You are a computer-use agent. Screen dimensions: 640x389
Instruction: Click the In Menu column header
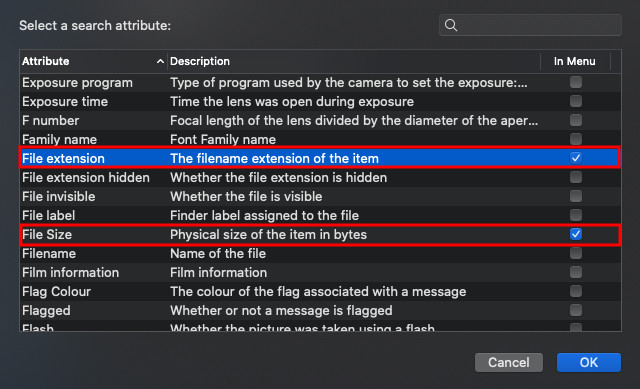tap(574, 61)
